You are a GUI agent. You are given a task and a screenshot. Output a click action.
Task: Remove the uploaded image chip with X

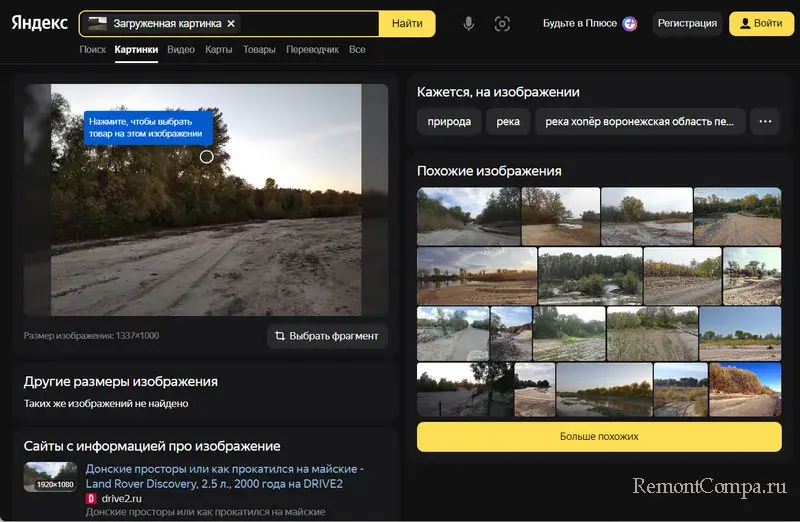[232, 23]
